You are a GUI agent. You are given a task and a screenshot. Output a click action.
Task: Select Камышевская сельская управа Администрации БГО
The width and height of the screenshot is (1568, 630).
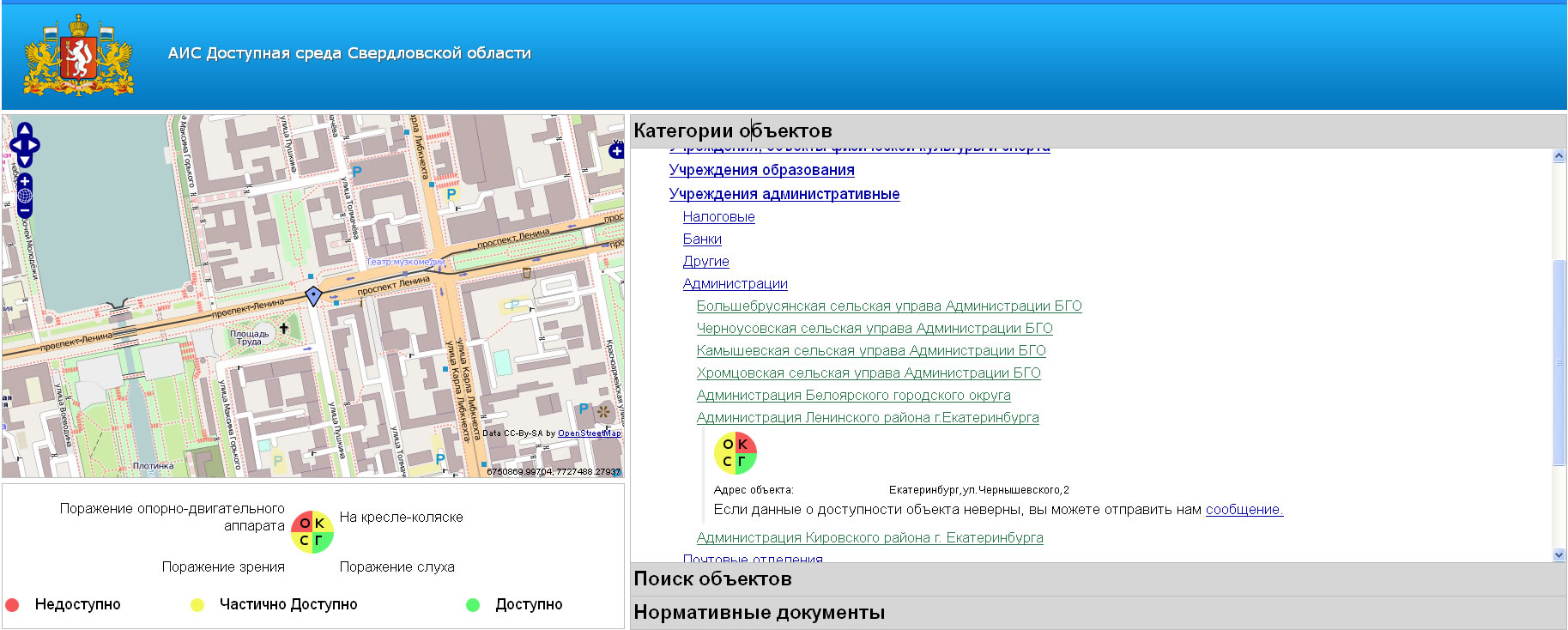coord(871,351)
